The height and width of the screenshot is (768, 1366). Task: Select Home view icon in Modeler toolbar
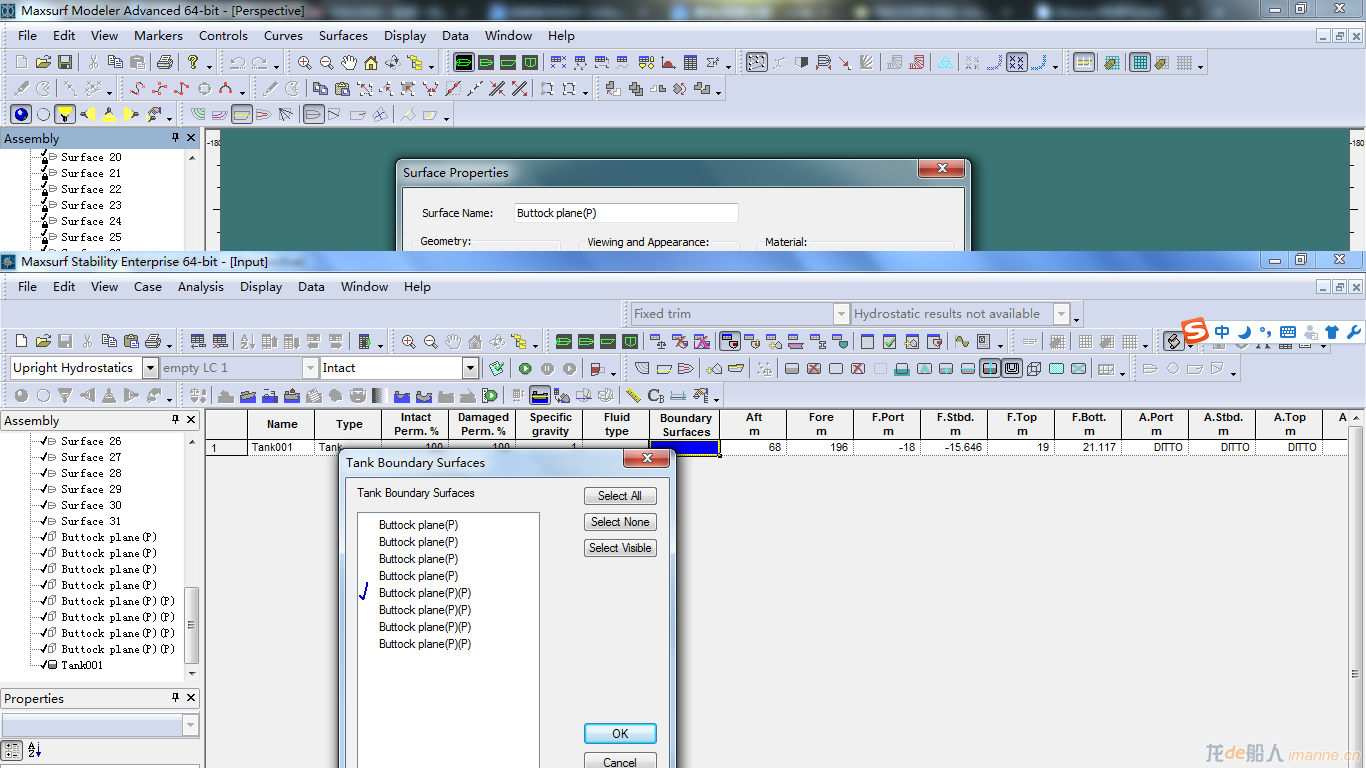point(370,62)
